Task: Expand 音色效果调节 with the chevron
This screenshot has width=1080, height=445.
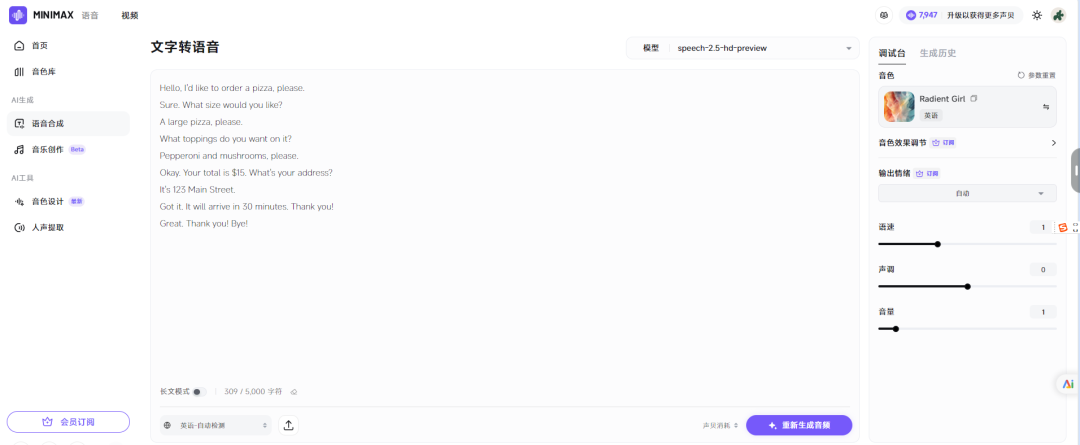Action: [x=1053, y=143]
